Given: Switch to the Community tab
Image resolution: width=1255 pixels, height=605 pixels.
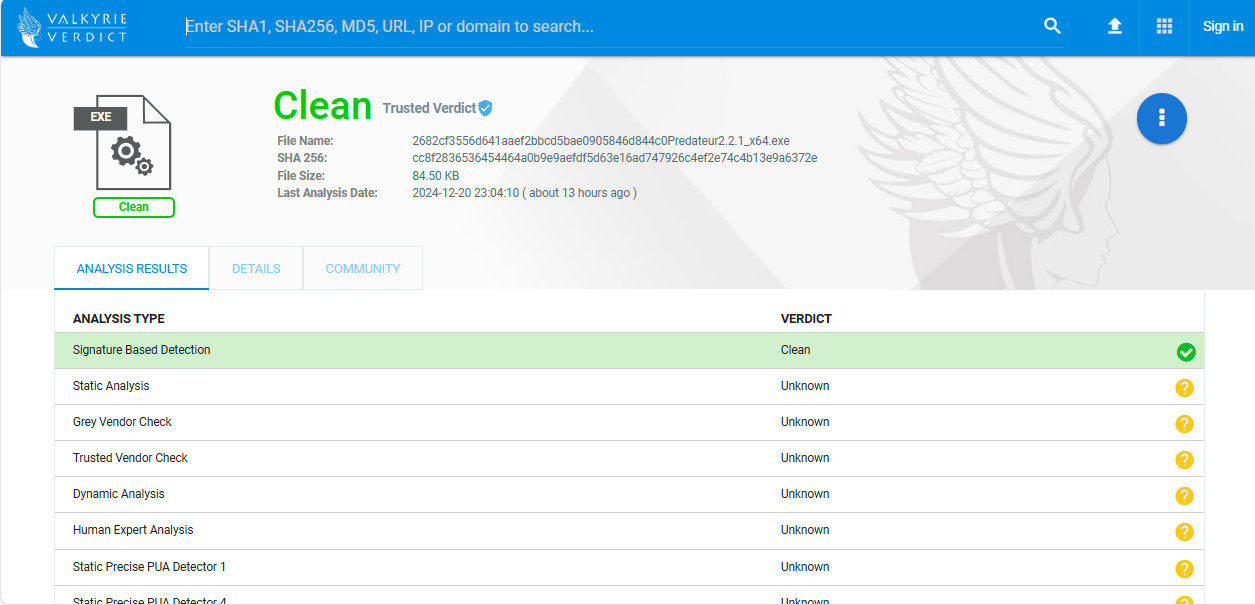Looking at the screenshot, I should (363, 268).
